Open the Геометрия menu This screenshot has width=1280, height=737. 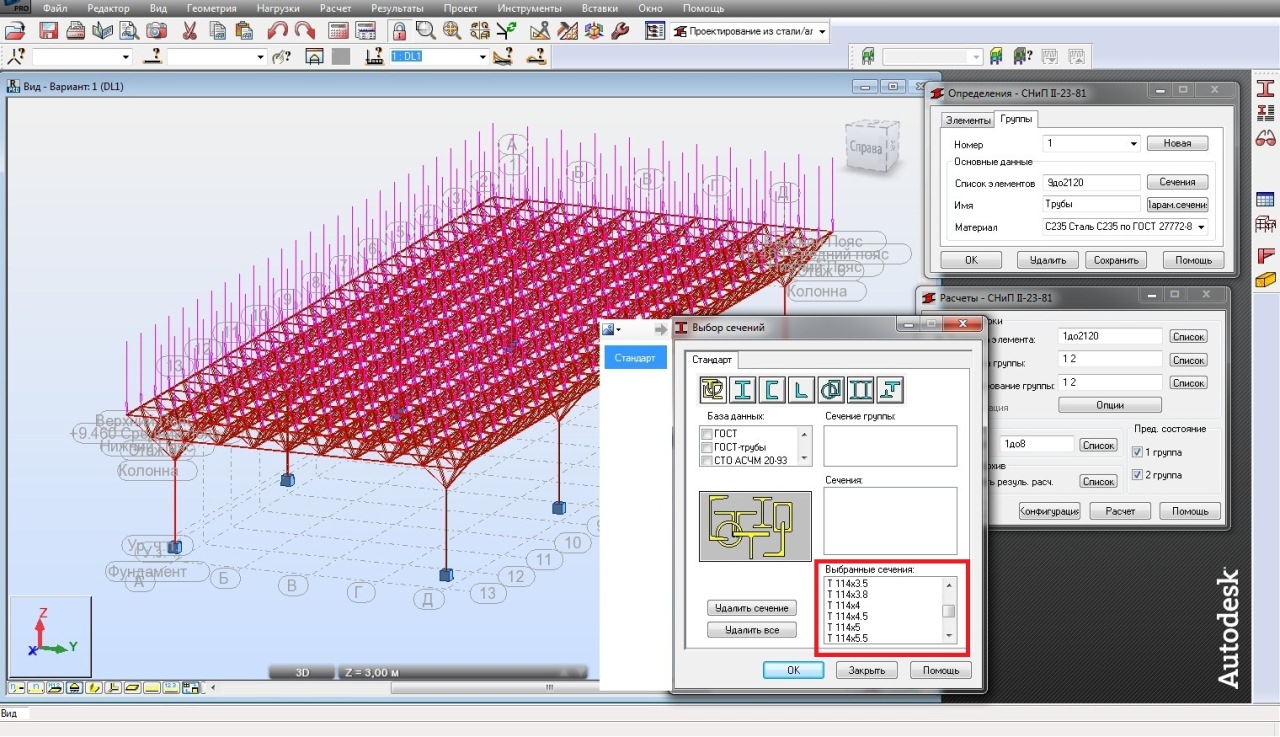[211, 8]
